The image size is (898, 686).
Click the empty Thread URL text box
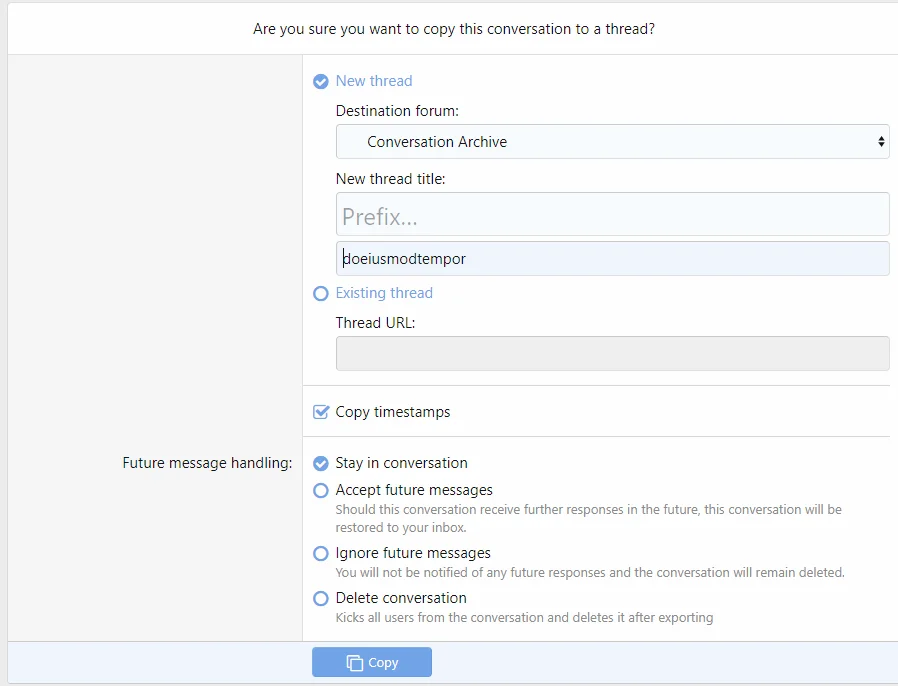(612, 354)
